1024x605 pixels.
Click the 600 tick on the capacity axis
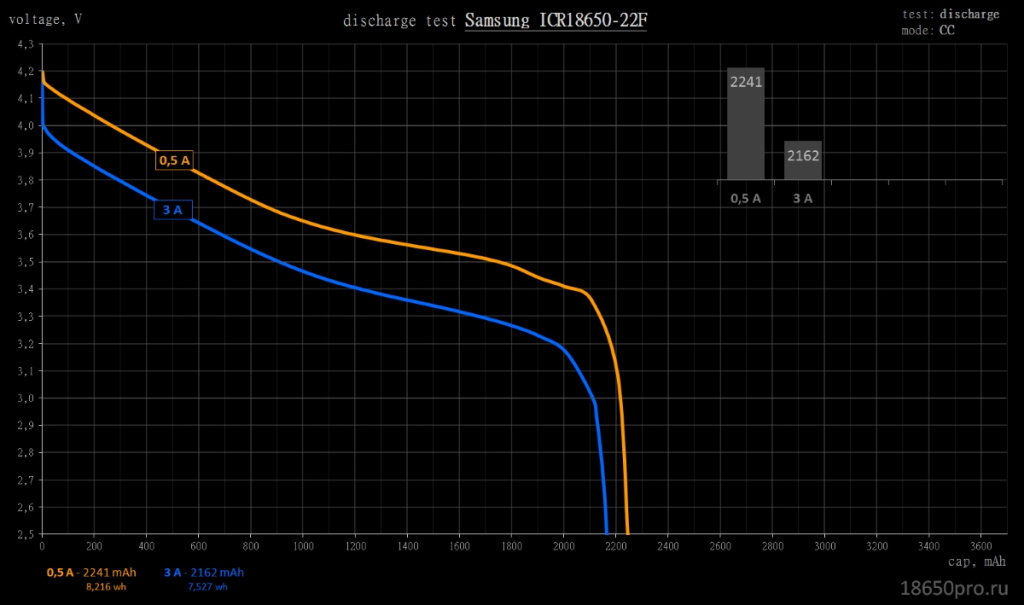pos(199,546)
